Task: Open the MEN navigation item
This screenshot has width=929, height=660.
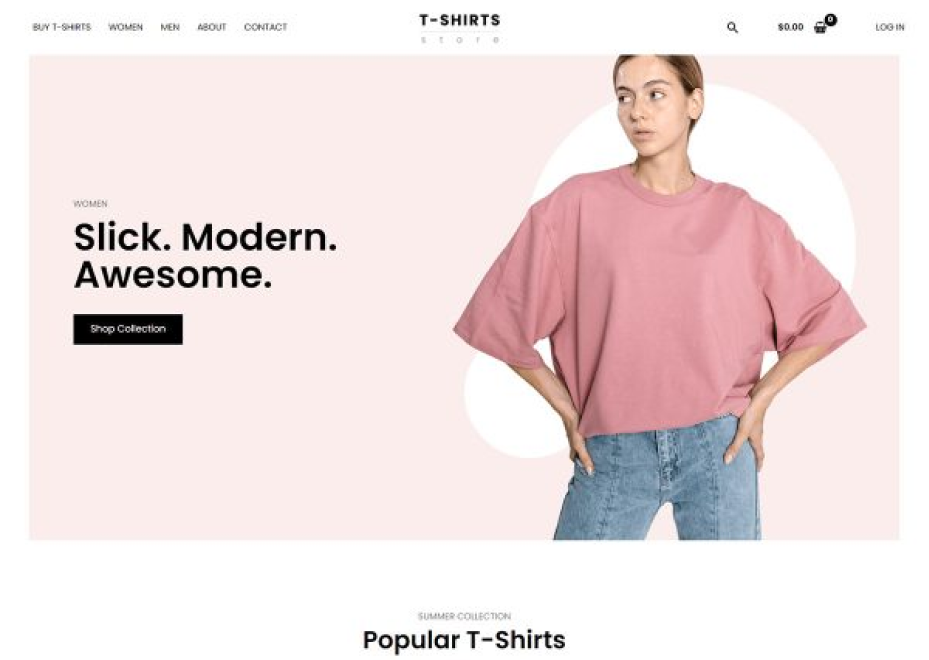Action: click(x=170, y=27)
